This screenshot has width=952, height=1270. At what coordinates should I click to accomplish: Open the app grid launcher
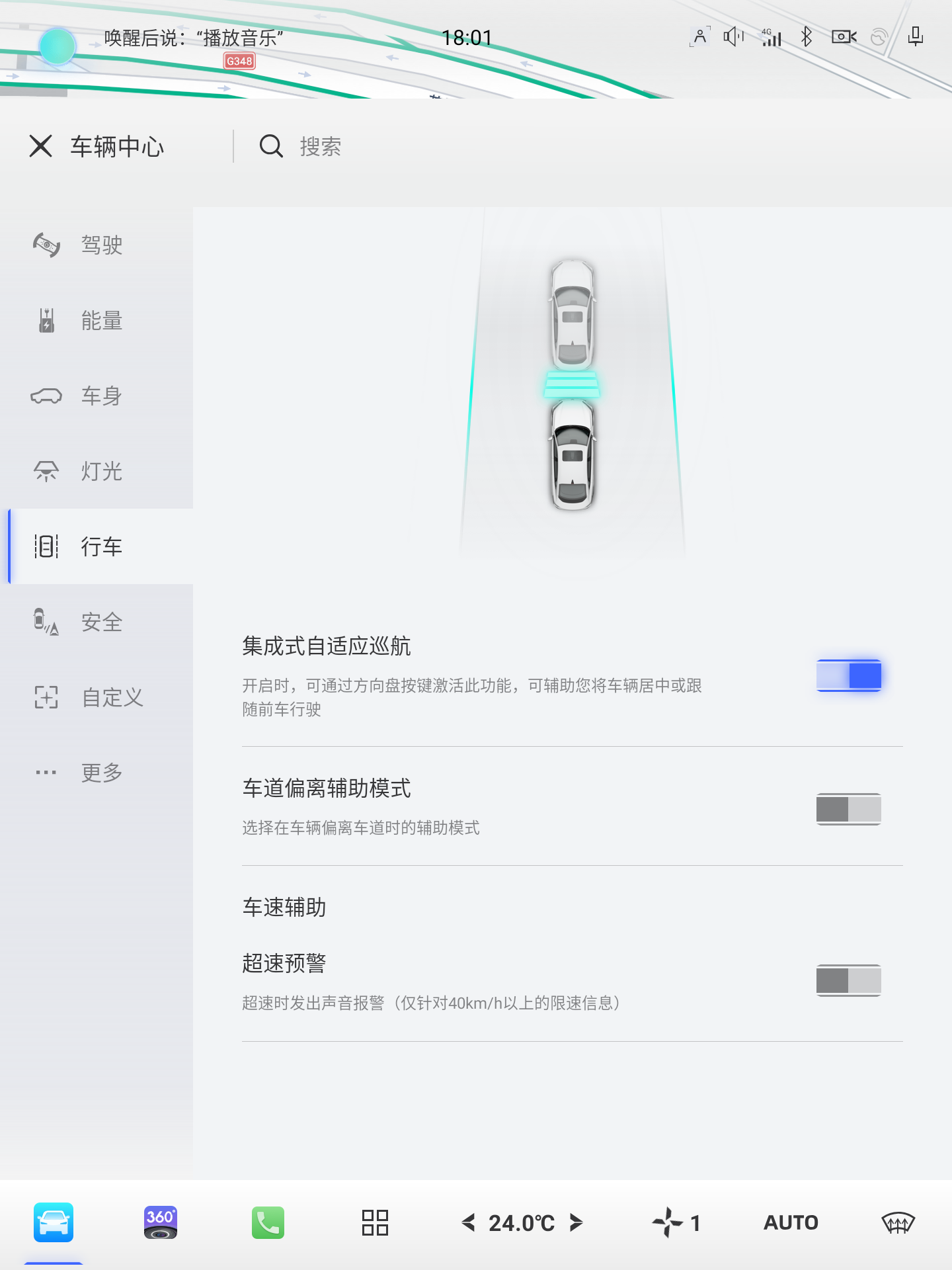[375, 1222]
